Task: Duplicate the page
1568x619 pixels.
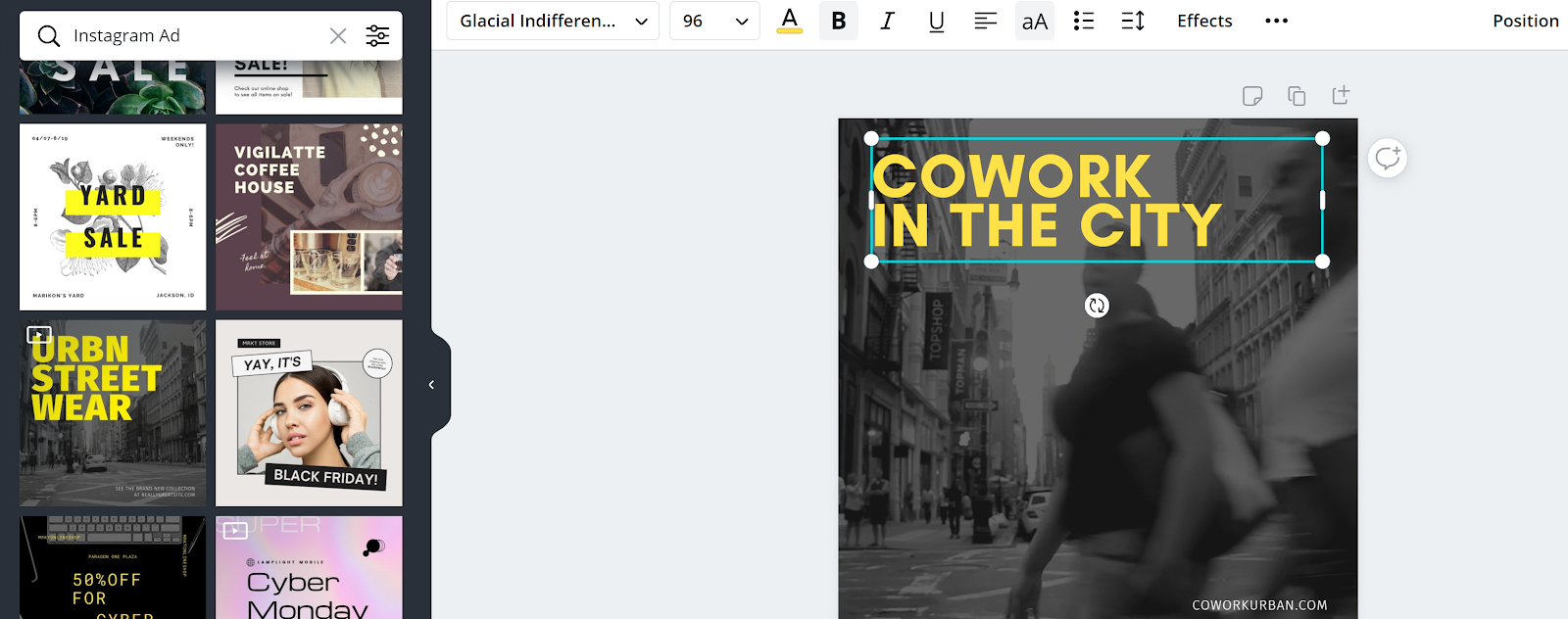Action: click(1297, 96)
